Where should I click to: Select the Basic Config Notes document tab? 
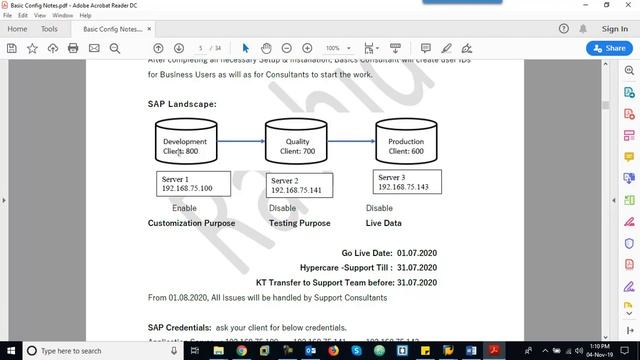point(112,29)
